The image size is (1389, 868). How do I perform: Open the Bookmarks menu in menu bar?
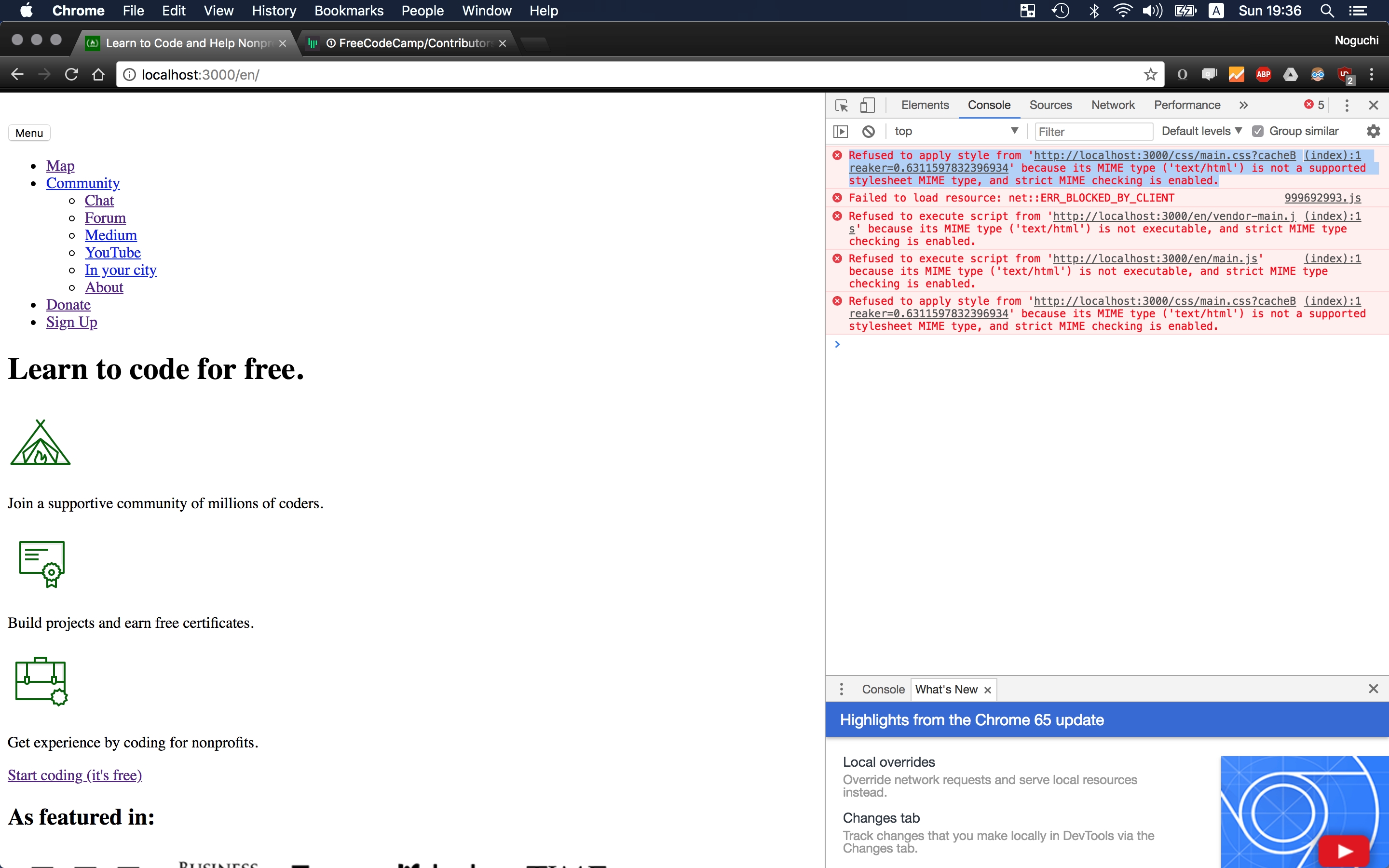tap(348, 11)
